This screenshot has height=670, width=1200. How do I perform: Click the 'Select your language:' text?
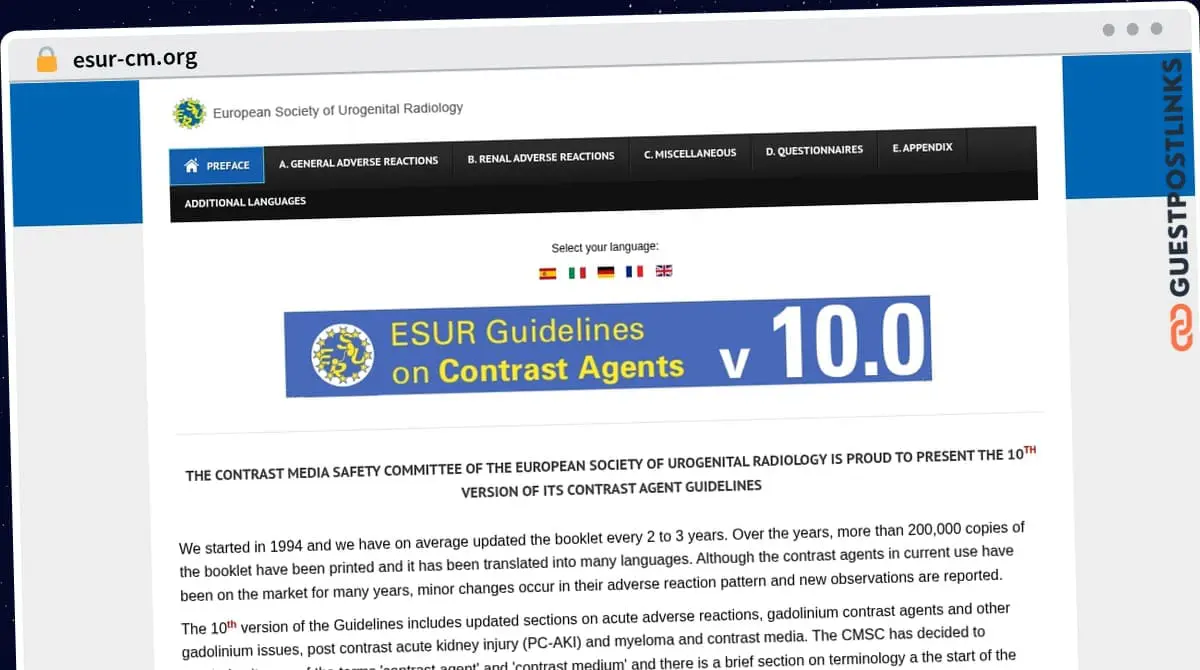pos(605,248)
